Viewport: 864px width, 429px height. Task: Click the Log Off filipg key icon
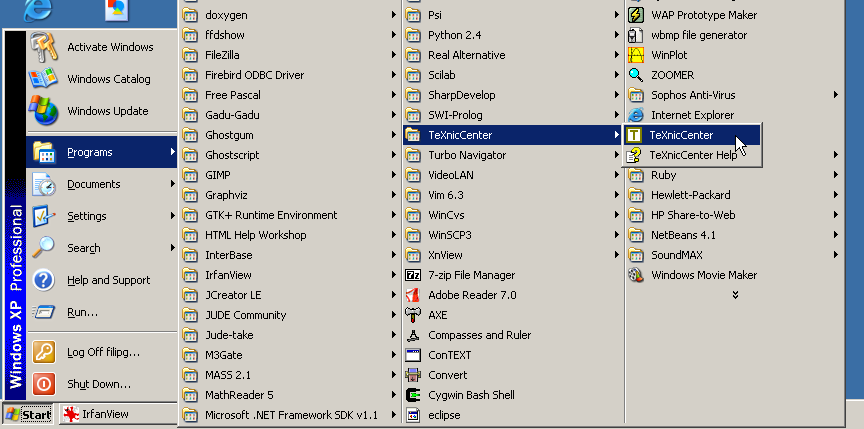tap(44, 351)
